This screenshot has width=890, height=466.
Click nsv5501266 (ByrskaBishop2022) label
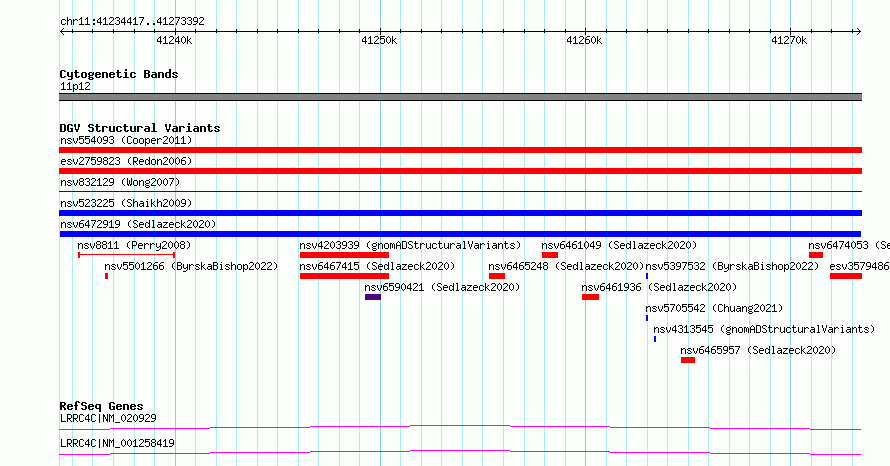[x=191, y=266]
